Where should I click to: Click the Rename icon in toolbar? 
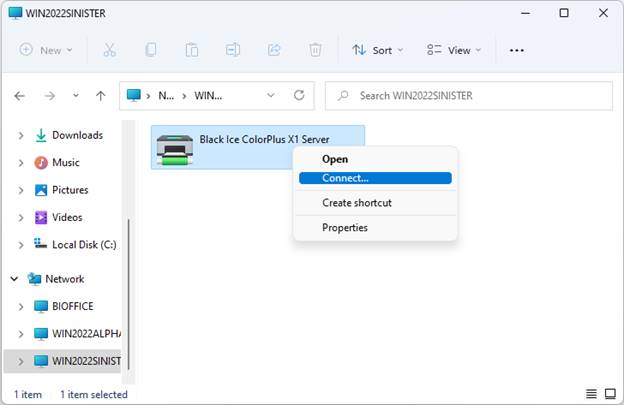point(232,50)
